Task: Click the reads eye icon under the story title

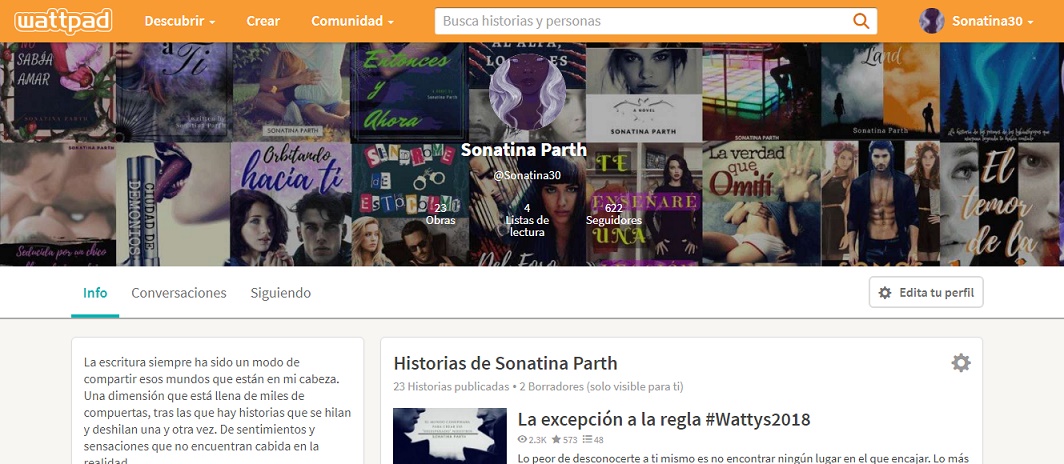Action: tap(522, 440)
